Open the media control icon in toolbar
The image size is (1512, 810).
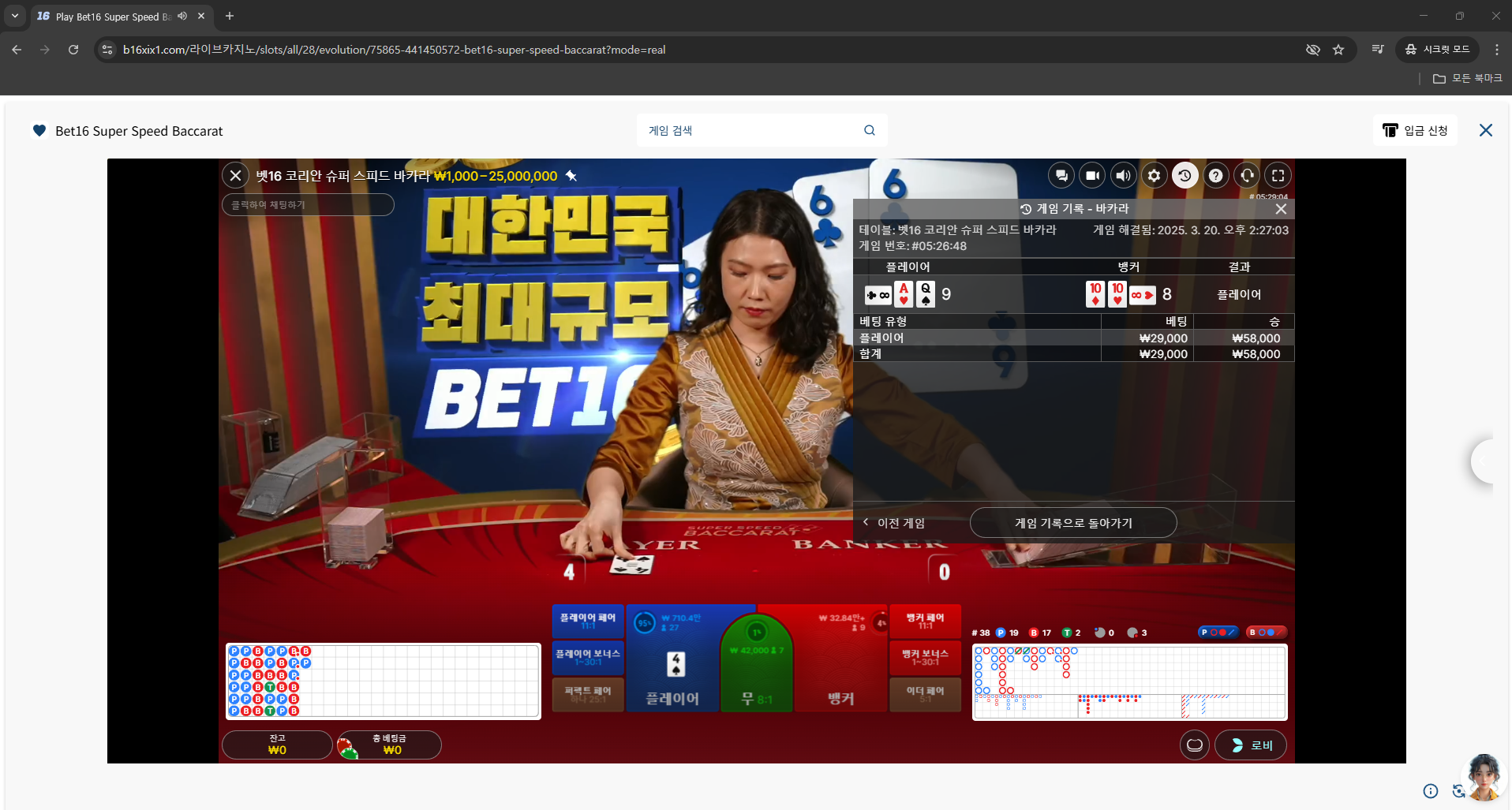tap(1378, 50)
